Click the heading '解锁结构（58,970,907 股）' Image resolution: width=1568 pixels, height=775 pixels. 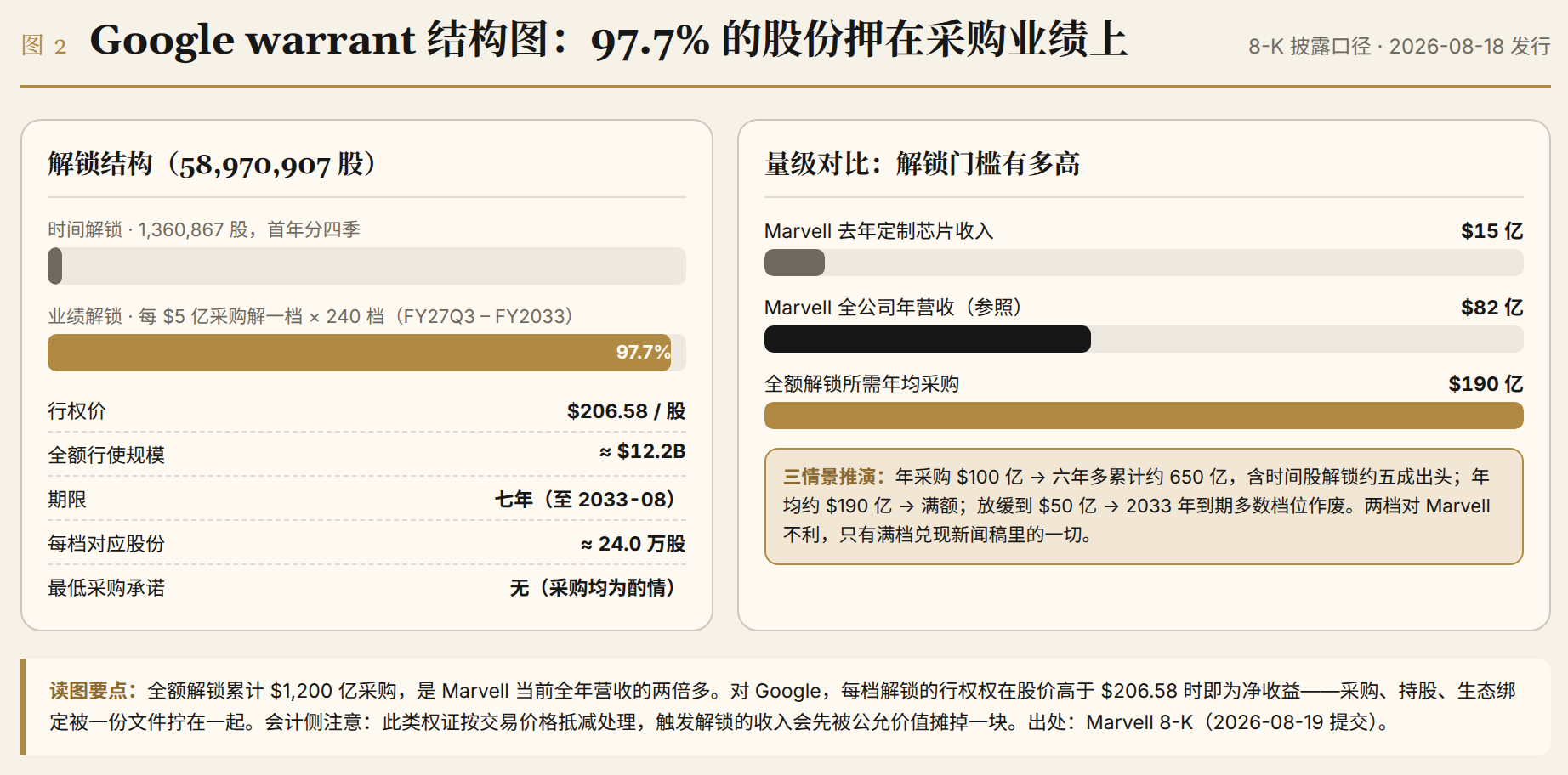click(x=212, y=163)
